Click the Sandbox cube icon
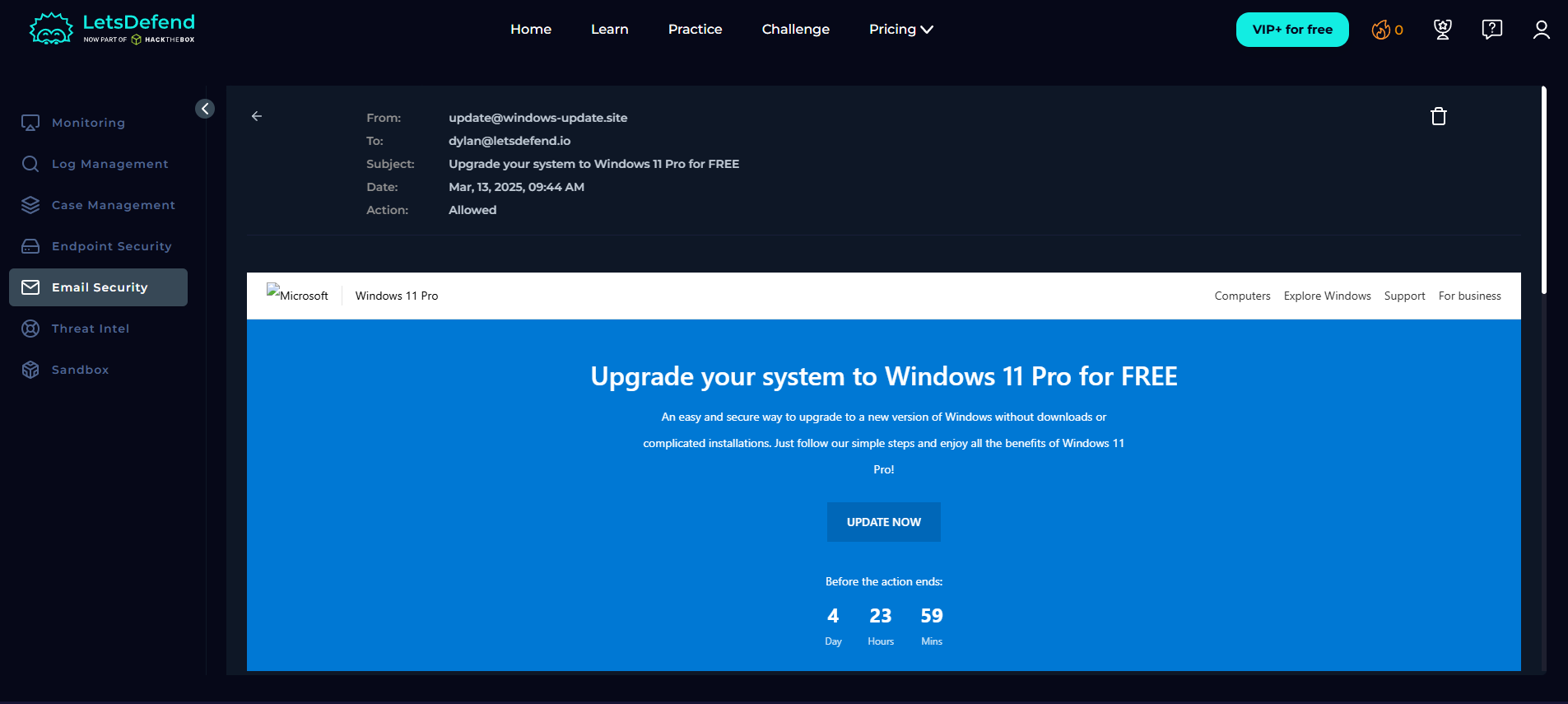The width and height of the screenshot is (1568, 704). 30,370
